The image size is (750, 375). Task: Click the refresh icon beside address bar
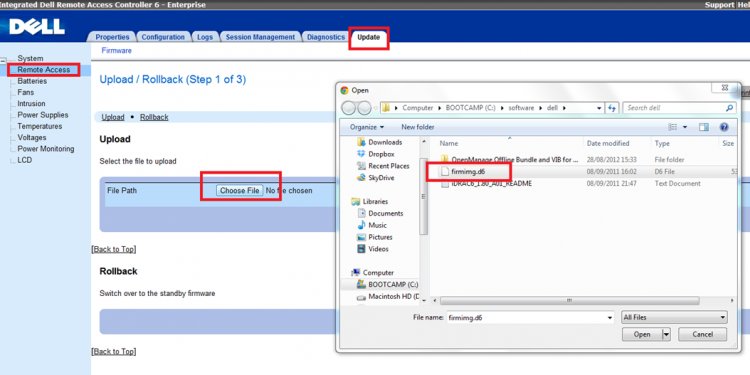pyautogui.click(x=612, y=108)
